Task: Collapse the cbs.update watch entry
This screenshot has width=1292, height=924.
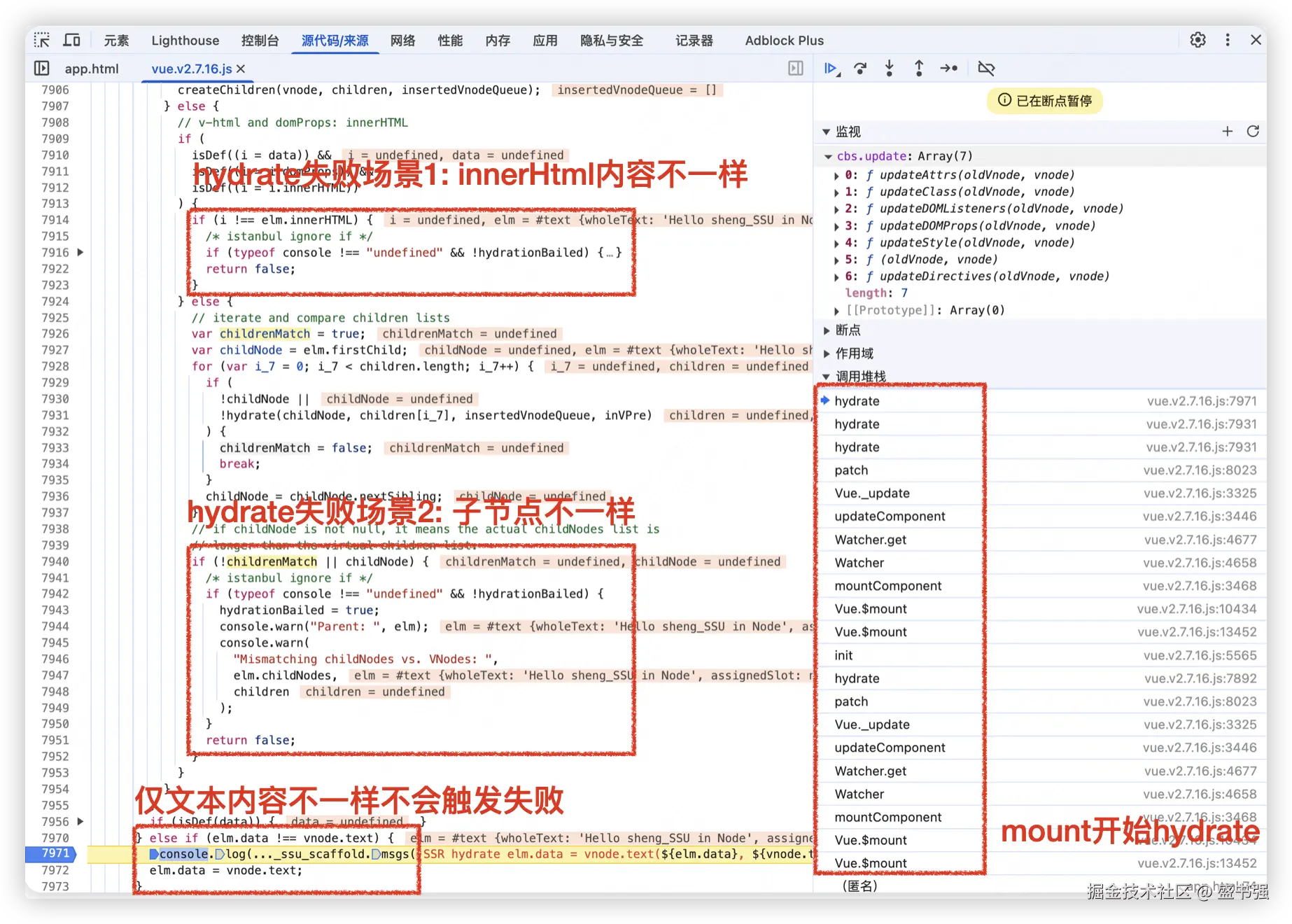Action: pos(828,156)
